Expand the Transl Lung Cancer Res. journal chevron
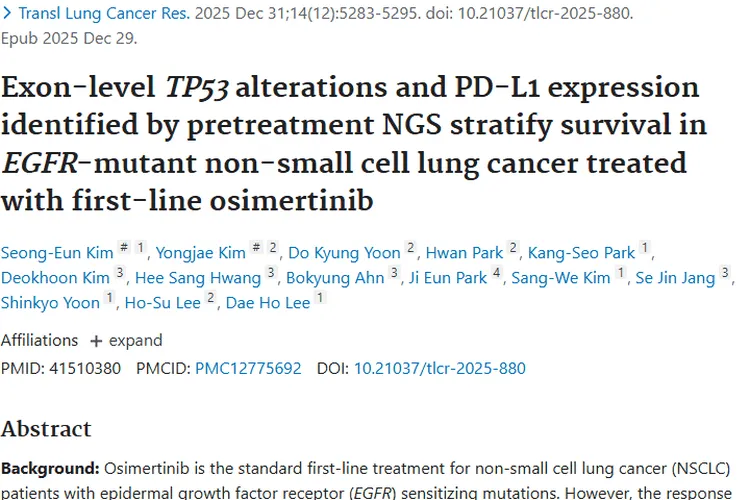Screen dimensions: 750x500 click(x=7, y=16)
